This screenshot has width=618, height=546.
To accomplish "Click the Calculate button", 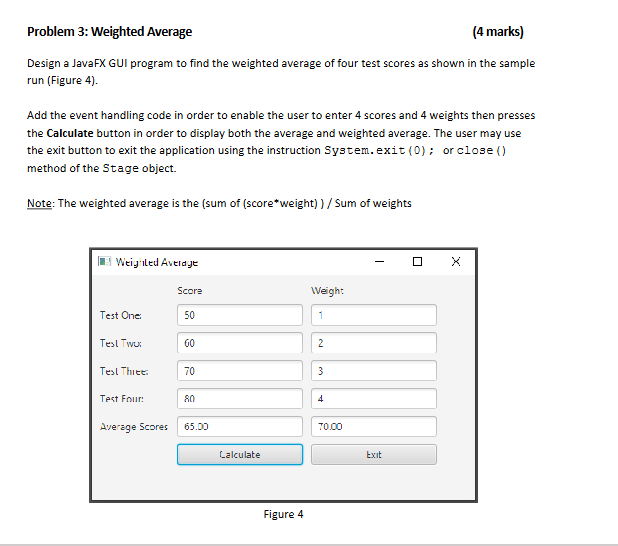I will pos(240,455).
